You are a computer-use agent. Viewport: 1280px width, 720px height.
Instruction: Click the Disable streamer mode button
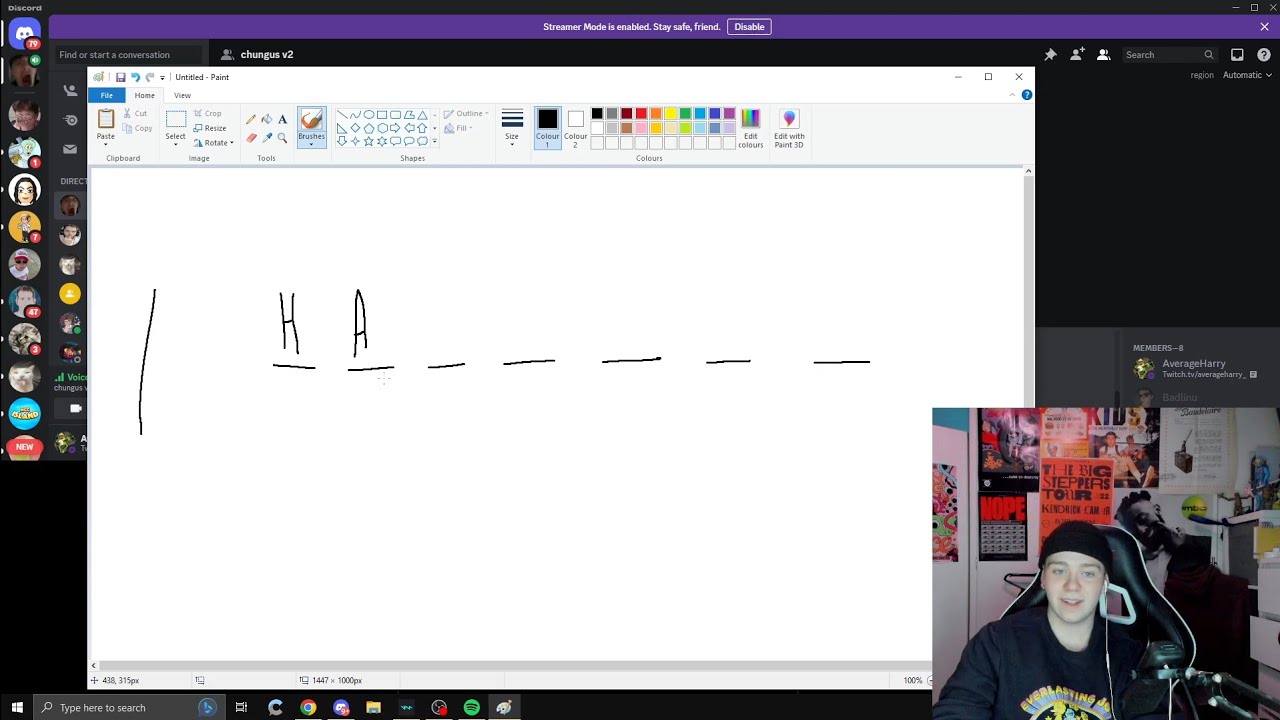pyautogui.click(x=749, y=27)
